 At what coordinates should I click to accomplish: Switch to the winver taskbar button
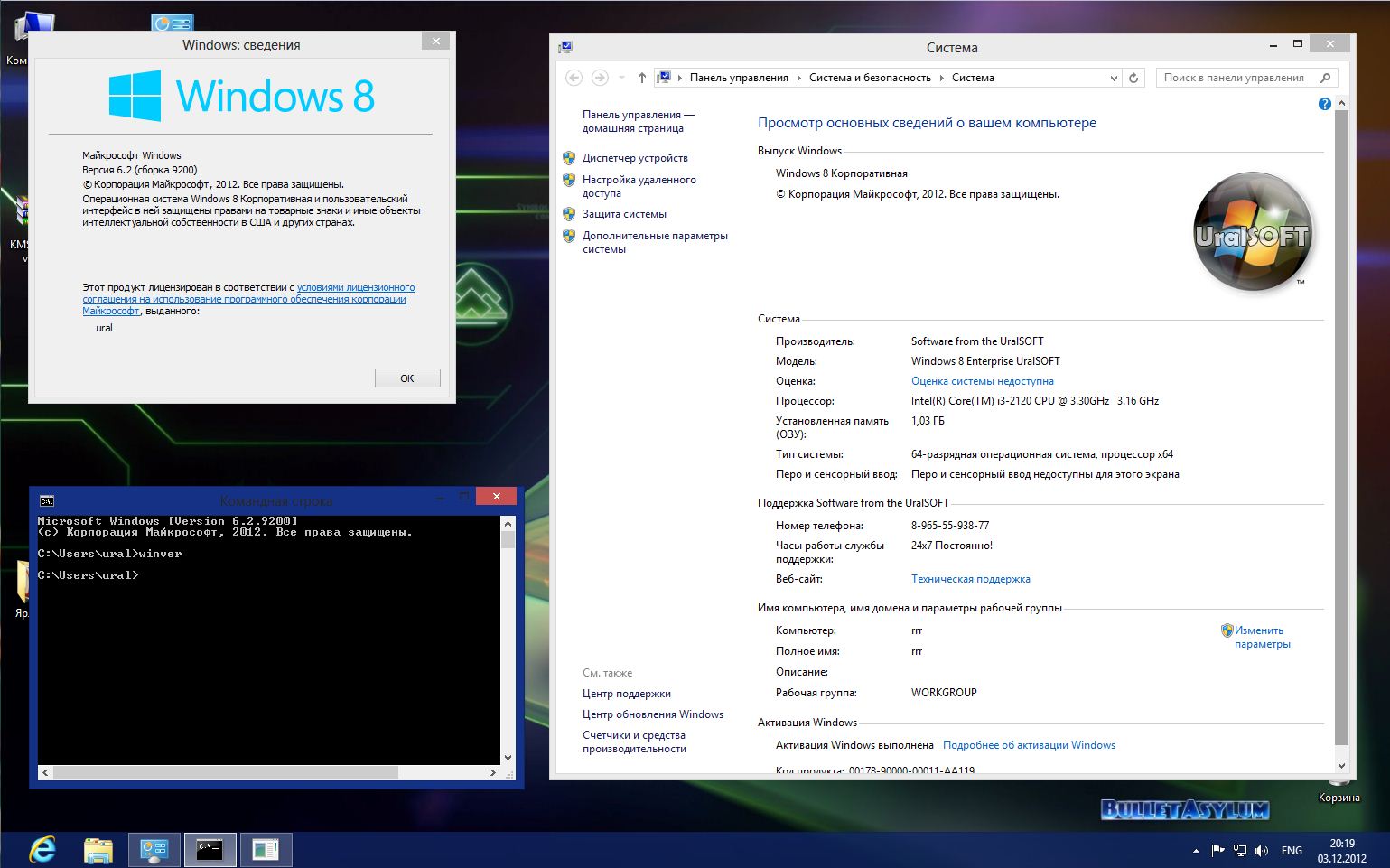[x=266, y=850]
